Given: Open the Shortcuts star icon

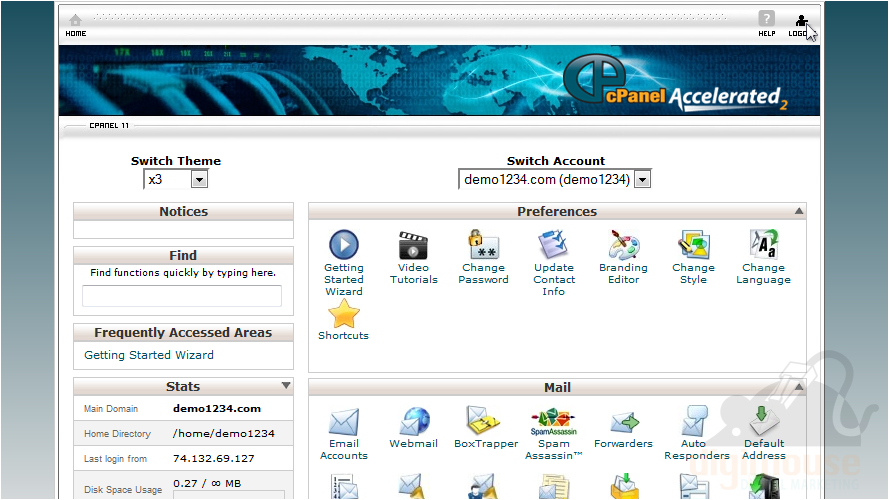Looking at the screenshot, I should [343, 314].
